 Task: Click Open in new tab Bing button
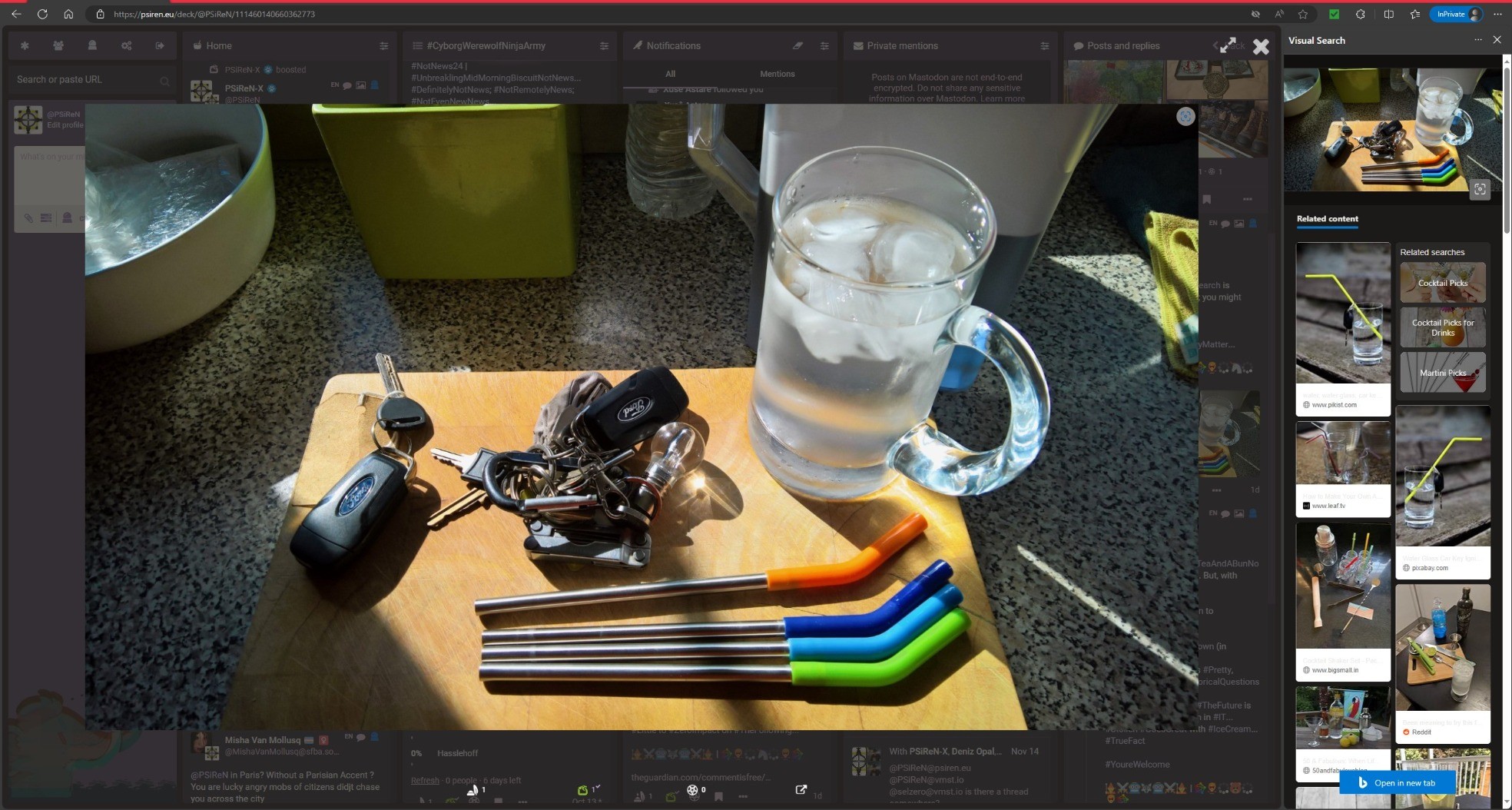click(x=1397, y=783)
